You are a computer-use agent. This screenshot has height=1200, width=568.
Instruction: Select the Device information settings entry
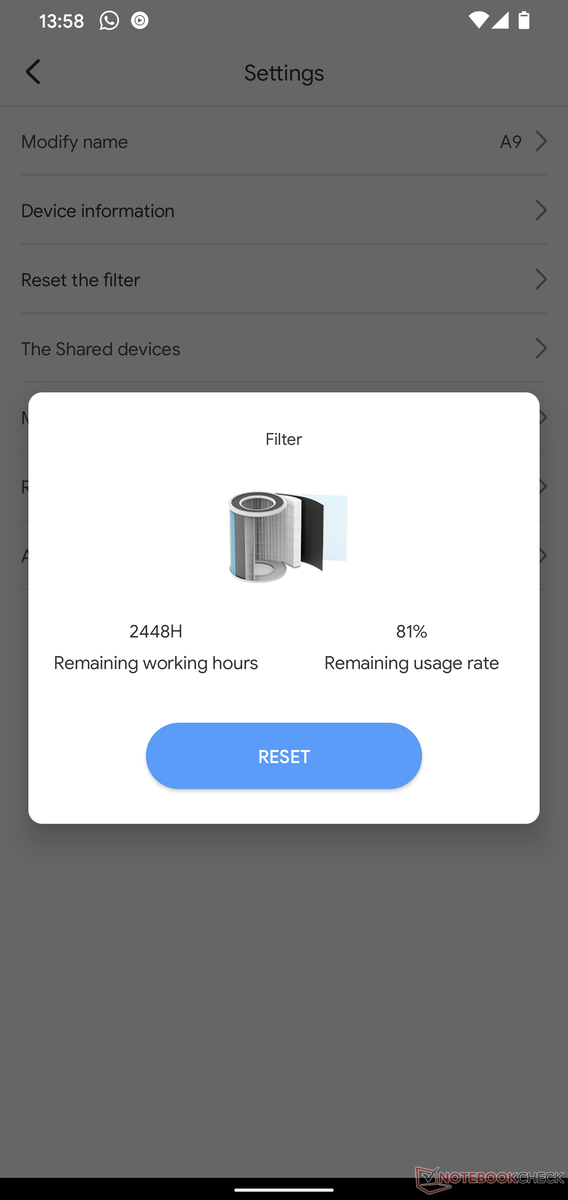pos(284,210)
